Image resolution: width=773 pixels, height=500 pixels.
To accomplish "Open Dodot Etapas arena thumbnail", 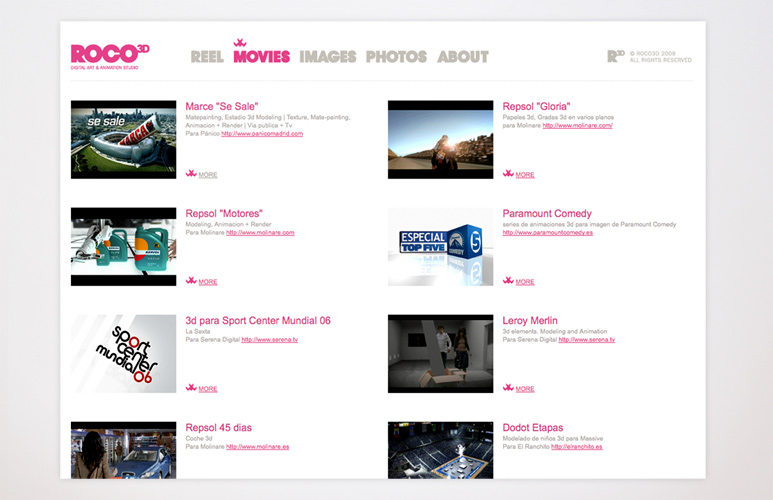I will click(440, 450).
